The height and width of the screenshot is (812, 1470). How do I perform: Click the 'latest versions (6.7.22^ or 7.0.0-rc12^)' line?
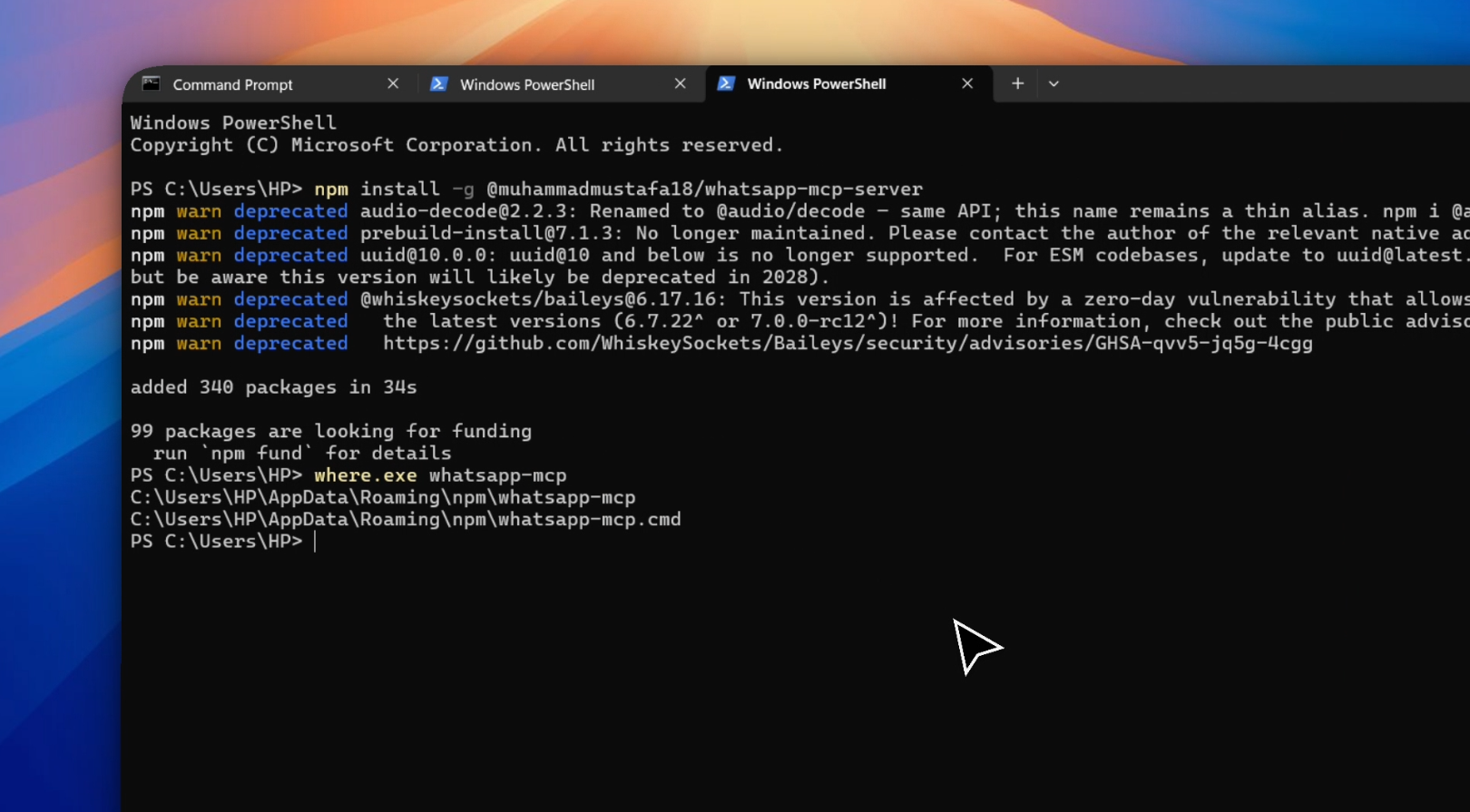[799, 321]
